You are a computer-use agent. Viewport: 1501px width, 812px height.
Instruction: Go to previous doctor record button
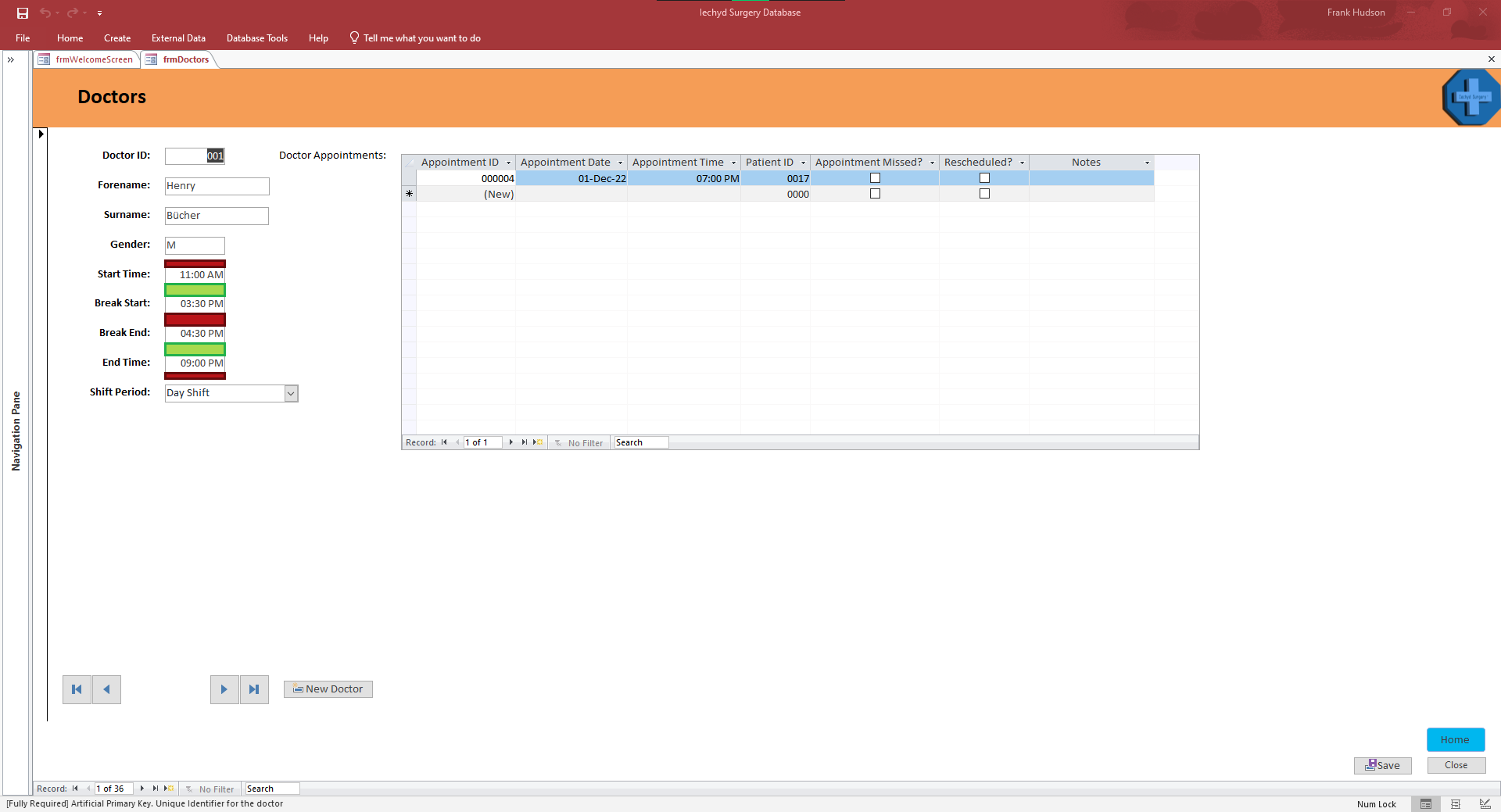point(106,689)
